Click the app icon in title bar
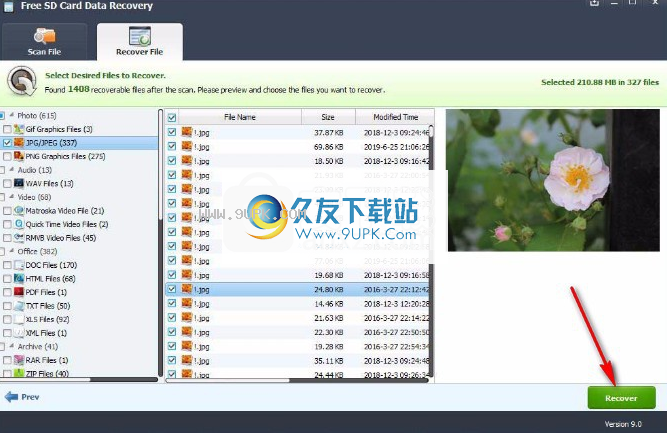The height and width of the screenshot is (434, 670). [x=9, y=6]
